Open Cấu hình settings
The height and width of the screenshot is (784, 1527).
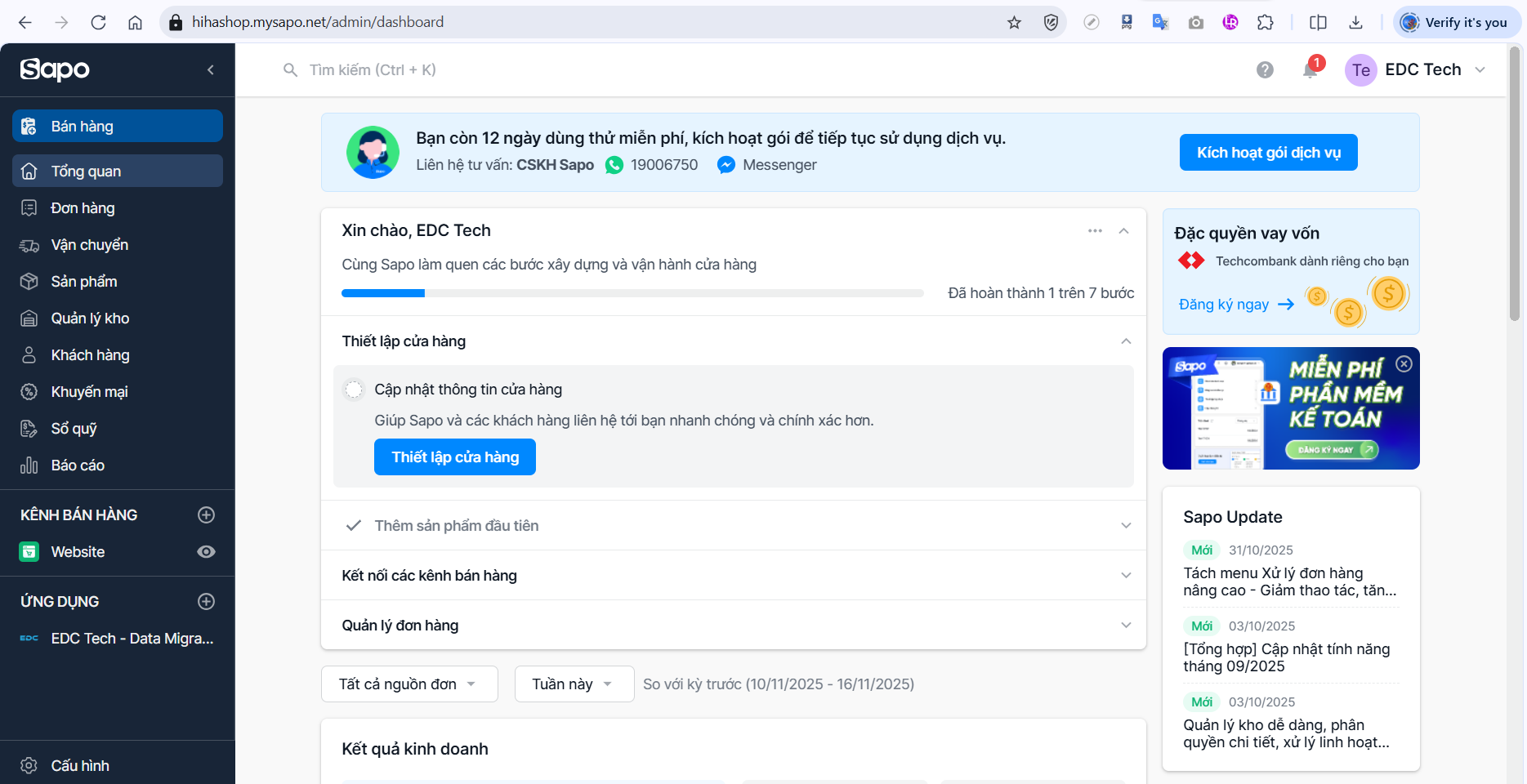coord(118,766)
